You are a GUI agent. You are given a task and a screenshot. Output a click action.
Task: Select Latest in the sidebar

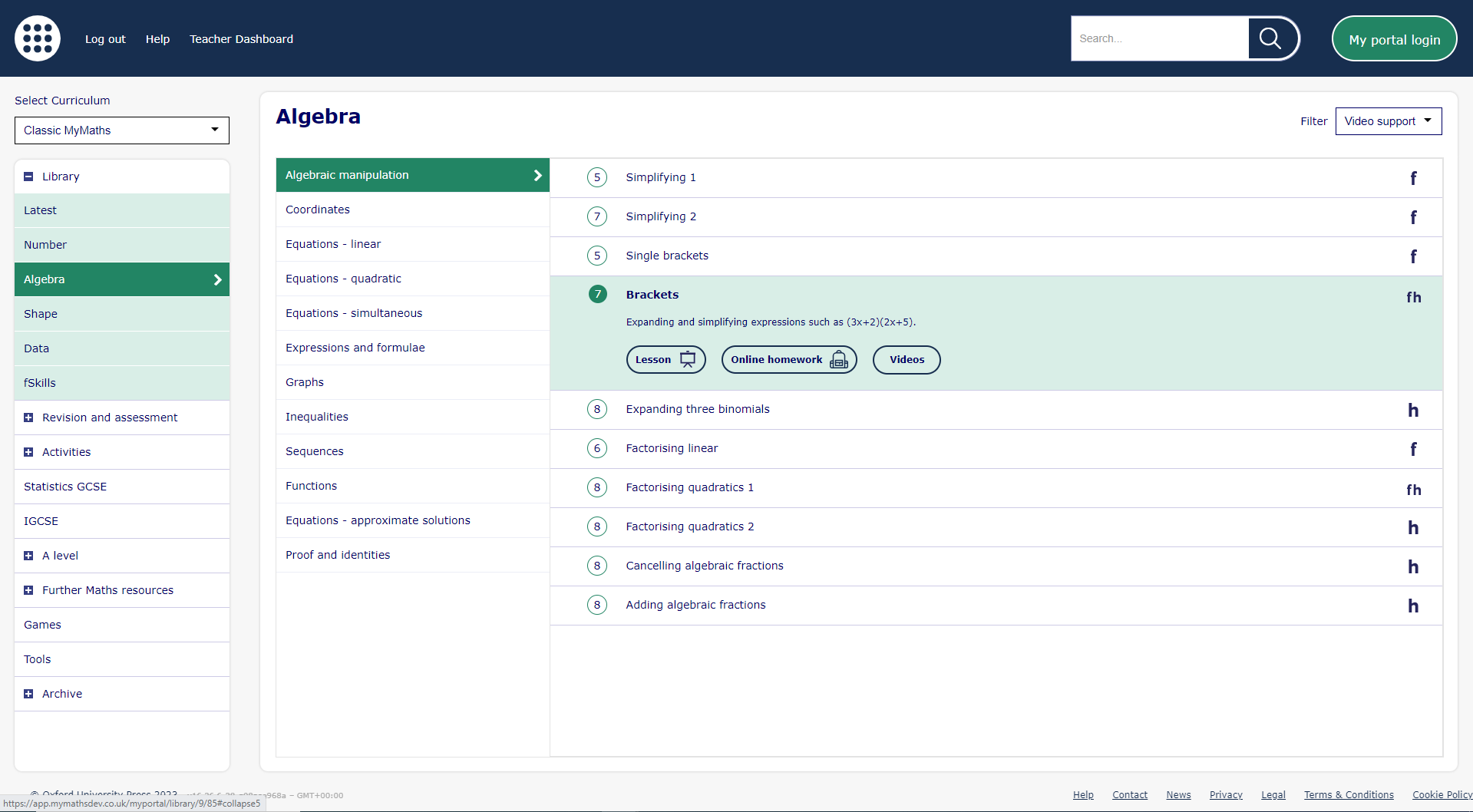122,210
